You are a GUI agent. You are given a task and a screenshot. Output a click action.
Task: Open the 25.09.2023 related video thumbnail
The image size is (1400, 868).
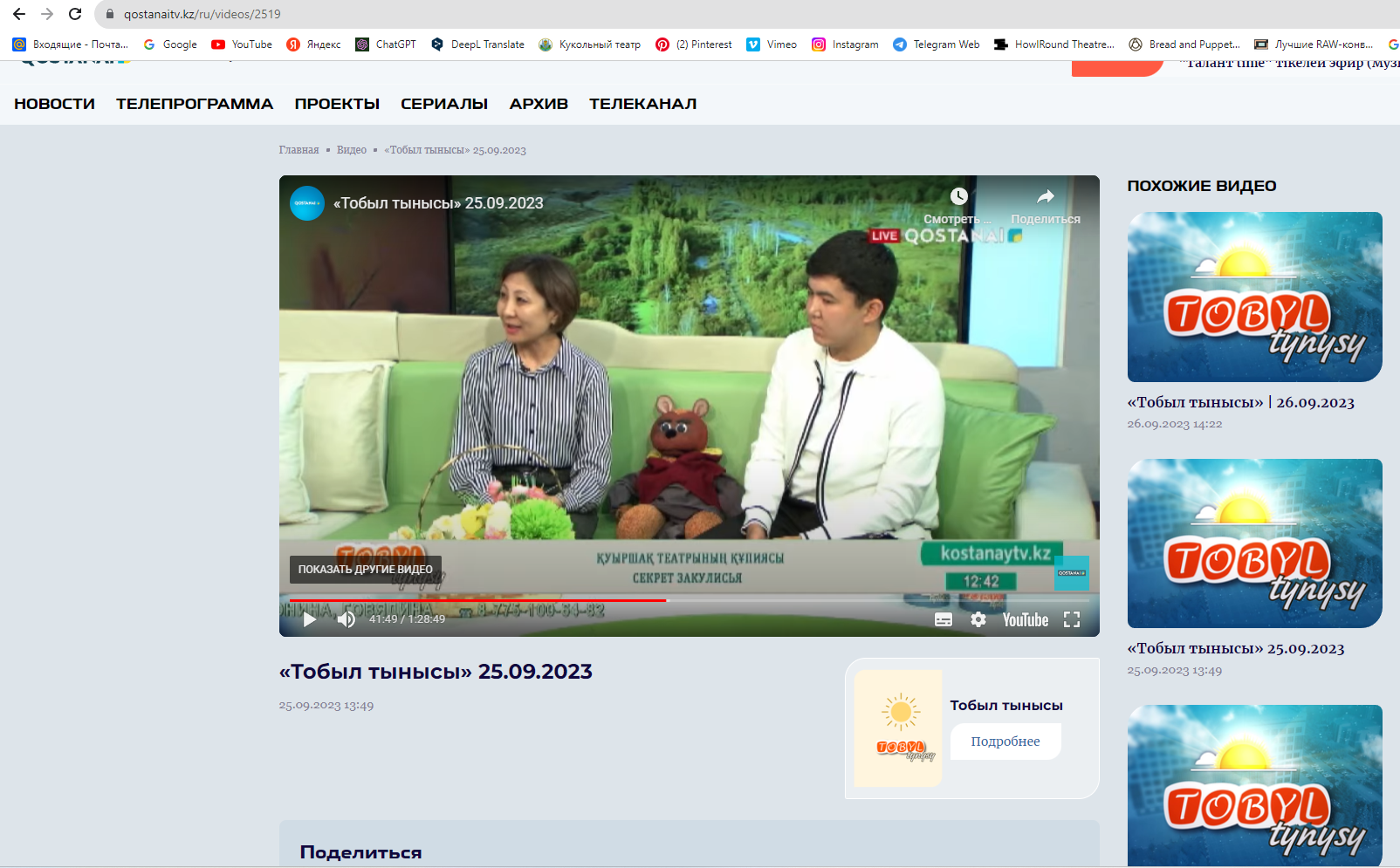[1255, 543]
